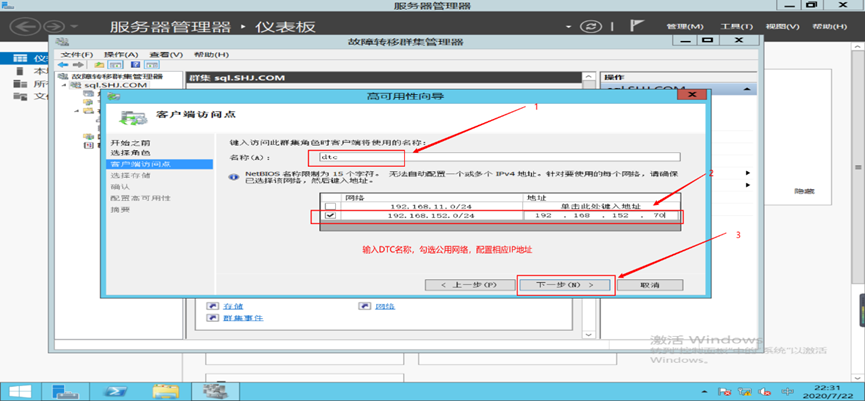
Task: Click the IP address field showing 192.168.152.70
Action: [x=602, y=216]
